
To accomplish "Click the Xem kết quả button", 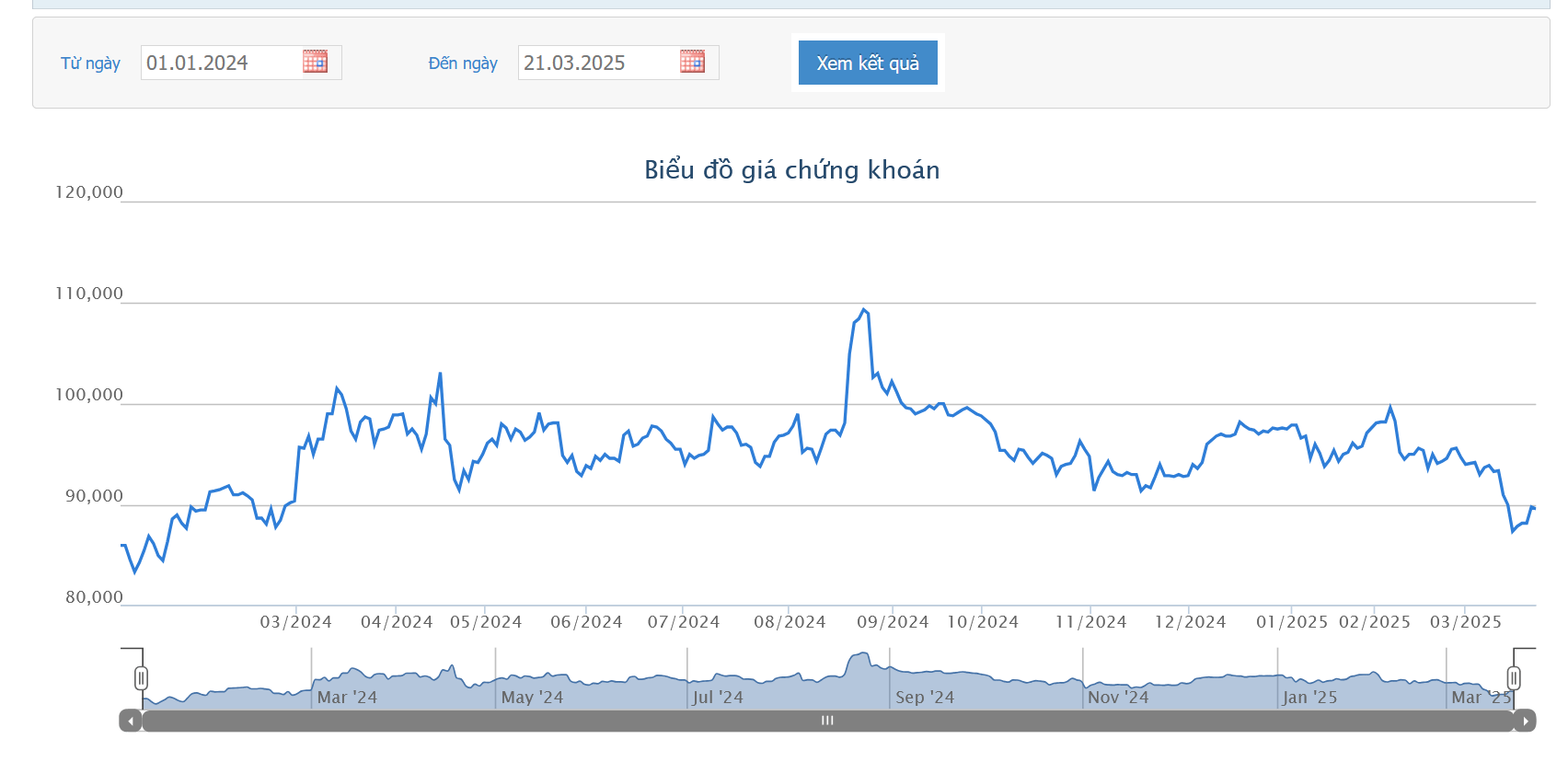I will (868, 63).
